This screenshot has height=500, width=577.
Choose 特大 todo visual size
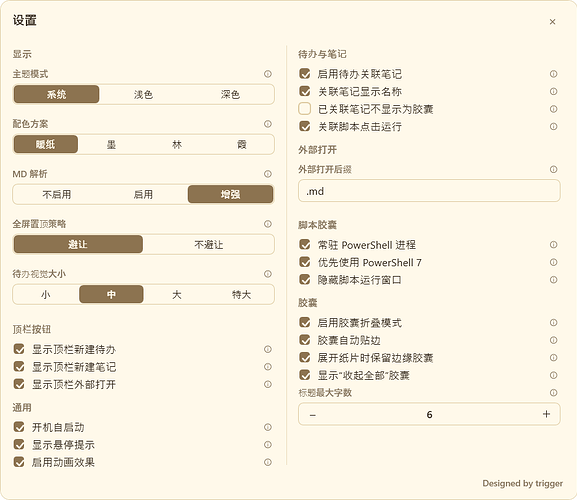click(x=241, y=294)
